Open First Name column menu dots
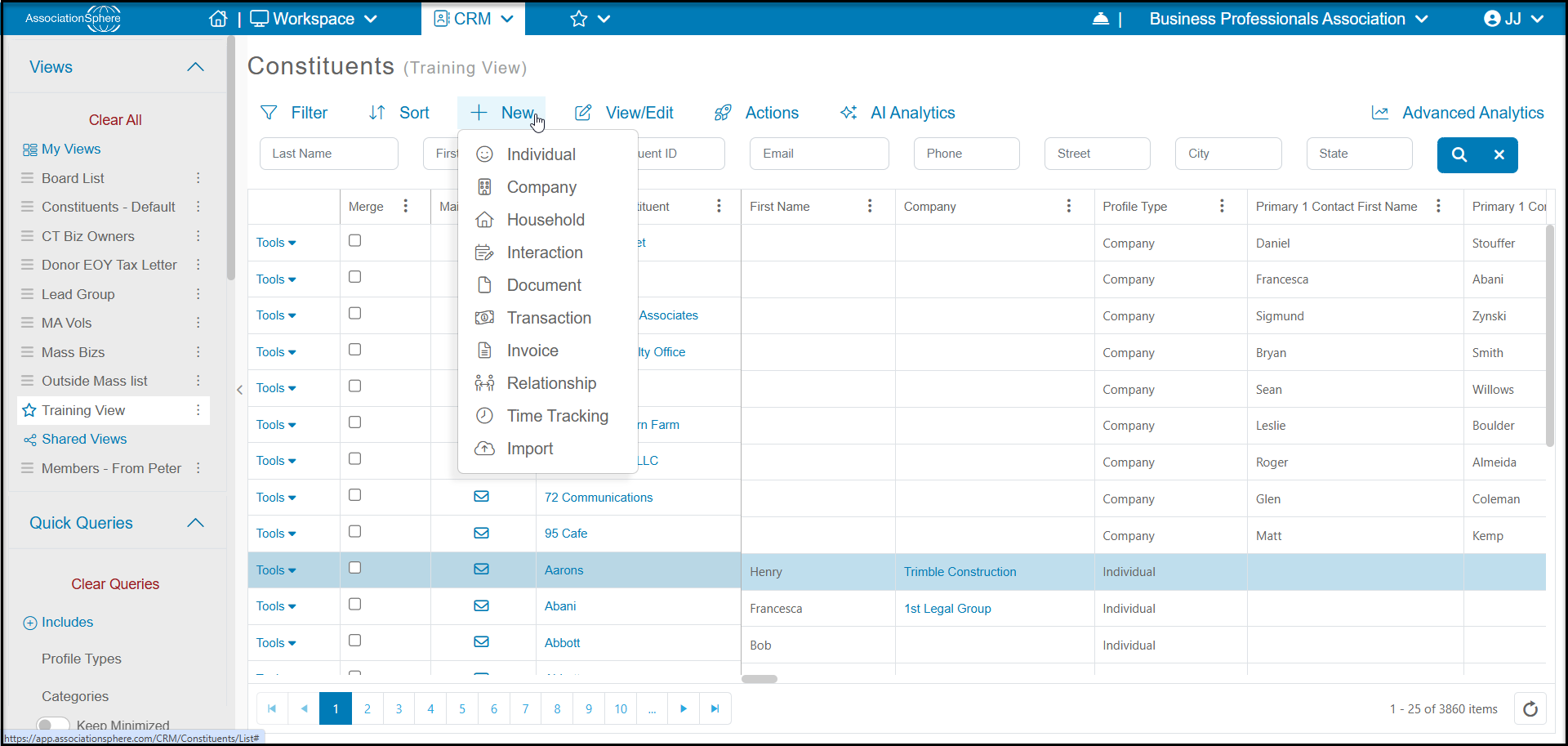This screenshot has height=746, width=1568. tap(870, 206)
